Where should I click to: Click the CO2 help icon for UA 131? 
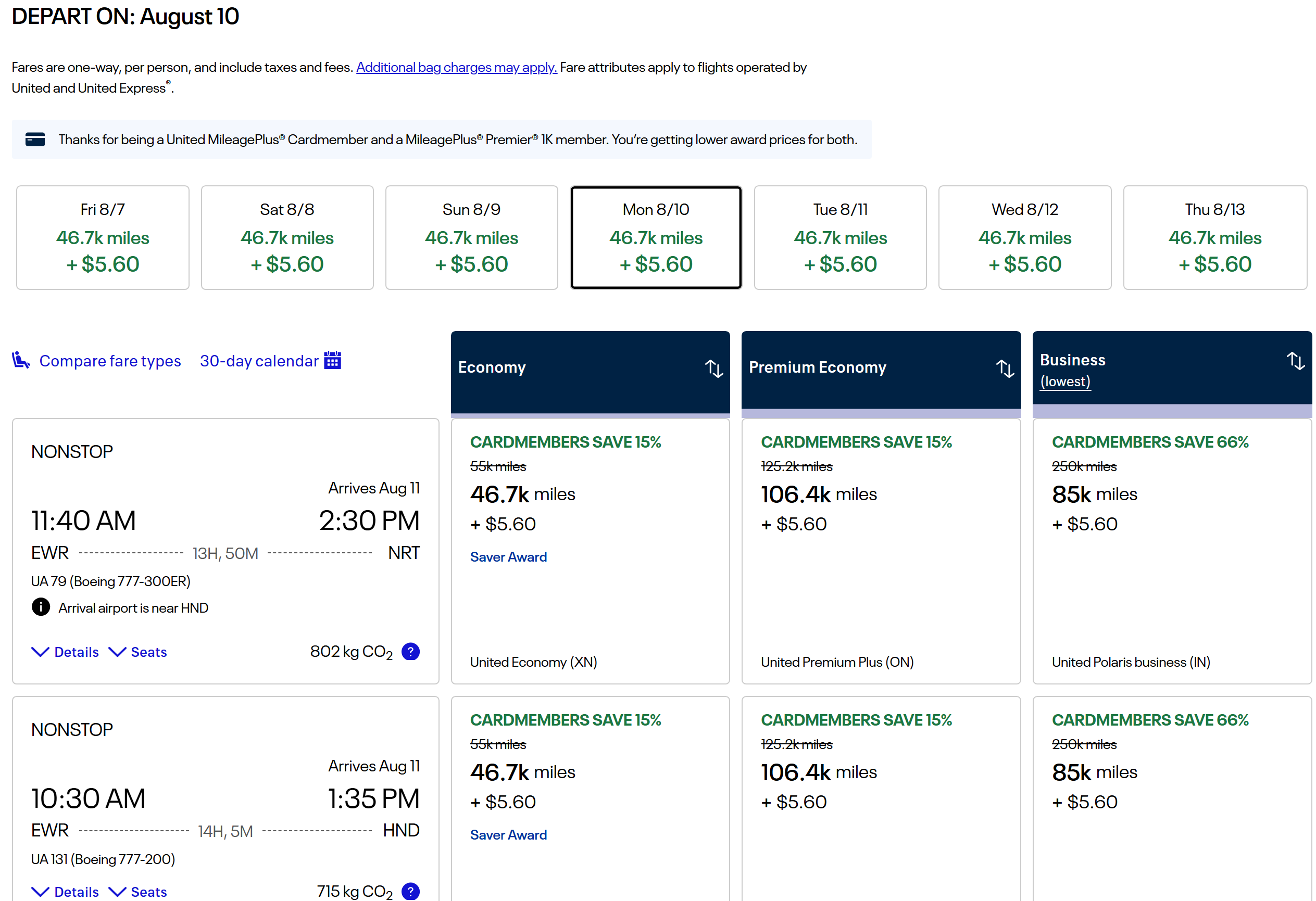click(410, 892)
